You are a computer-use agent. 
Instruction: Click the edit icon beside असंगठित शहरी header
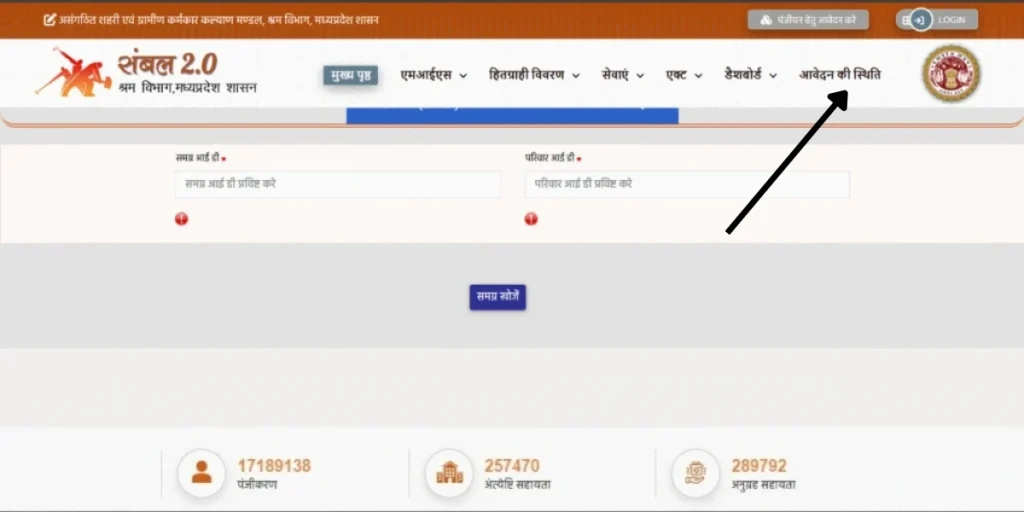(49, 20)
